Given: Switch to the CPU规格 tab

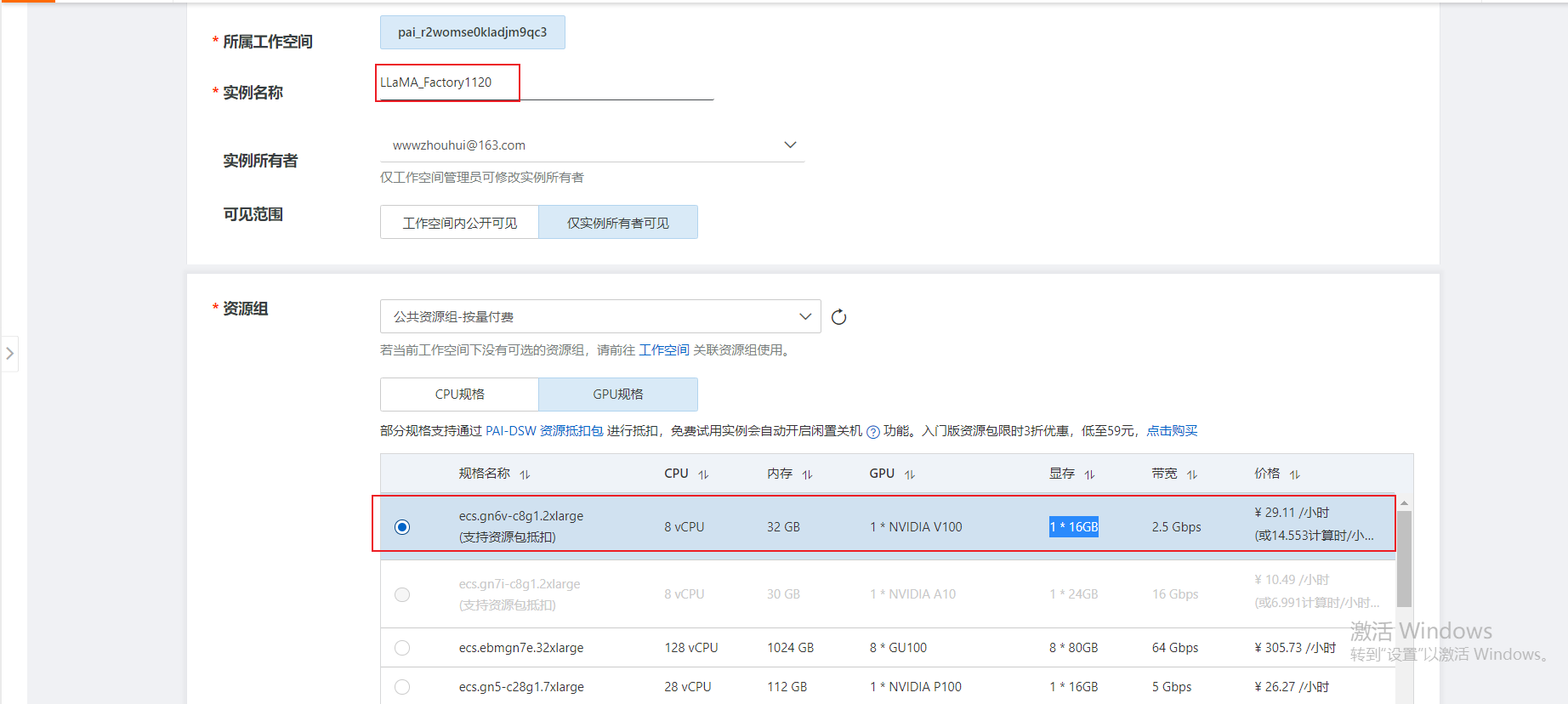Looking at the screenshot, I should (x=459, y=395).
